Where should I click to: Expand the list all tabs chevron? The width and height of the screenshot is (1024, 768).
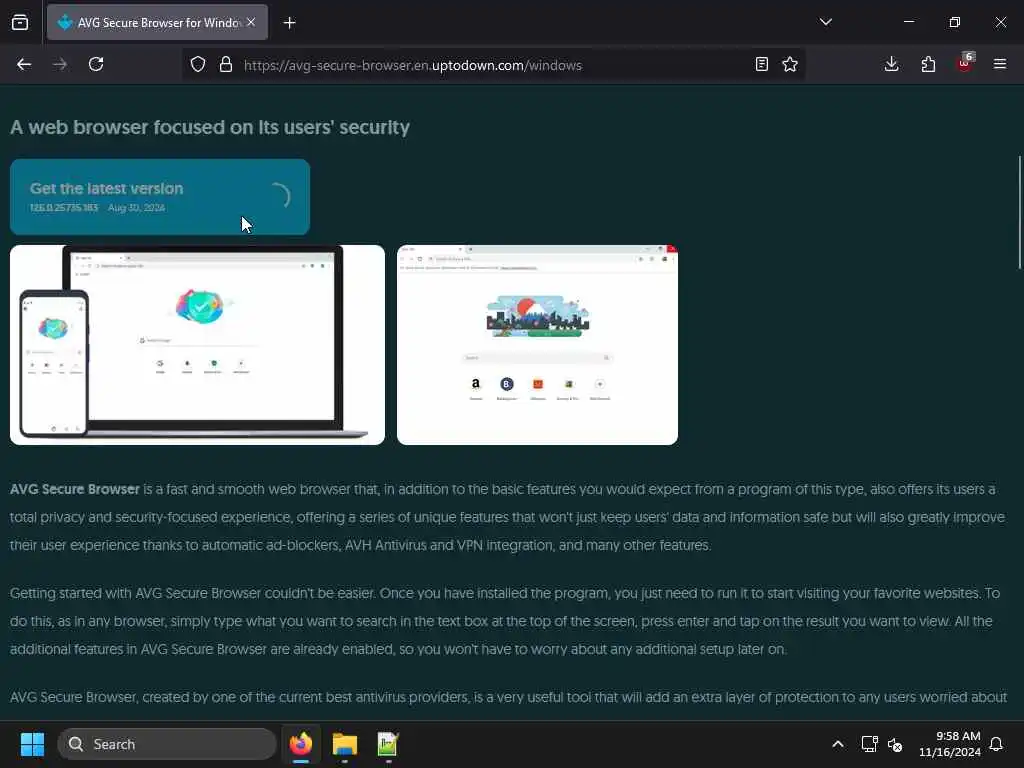[x=825, y=22]
